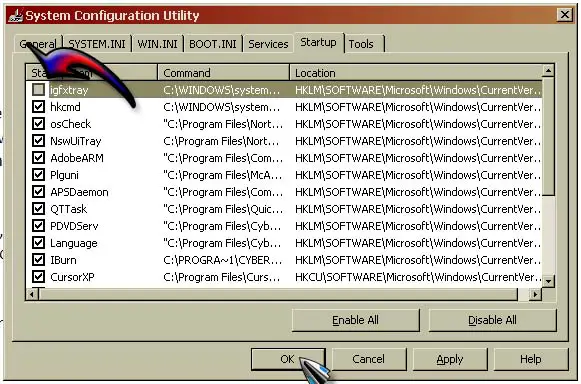Select the PDVDServ row name

pyautogui.click(x=74, y=226)
